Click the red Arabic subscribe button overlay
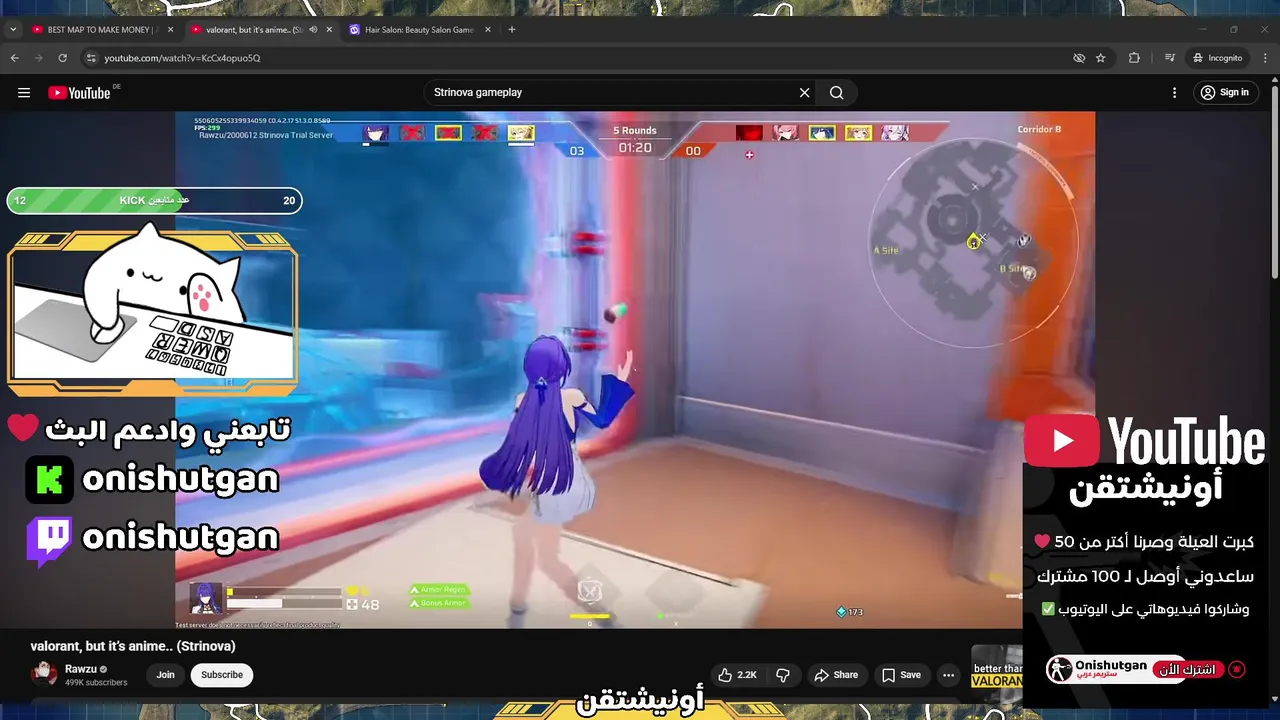The width and height of the screenshot is (1280, 720). pyautogui.click(x=1188, y=669)
